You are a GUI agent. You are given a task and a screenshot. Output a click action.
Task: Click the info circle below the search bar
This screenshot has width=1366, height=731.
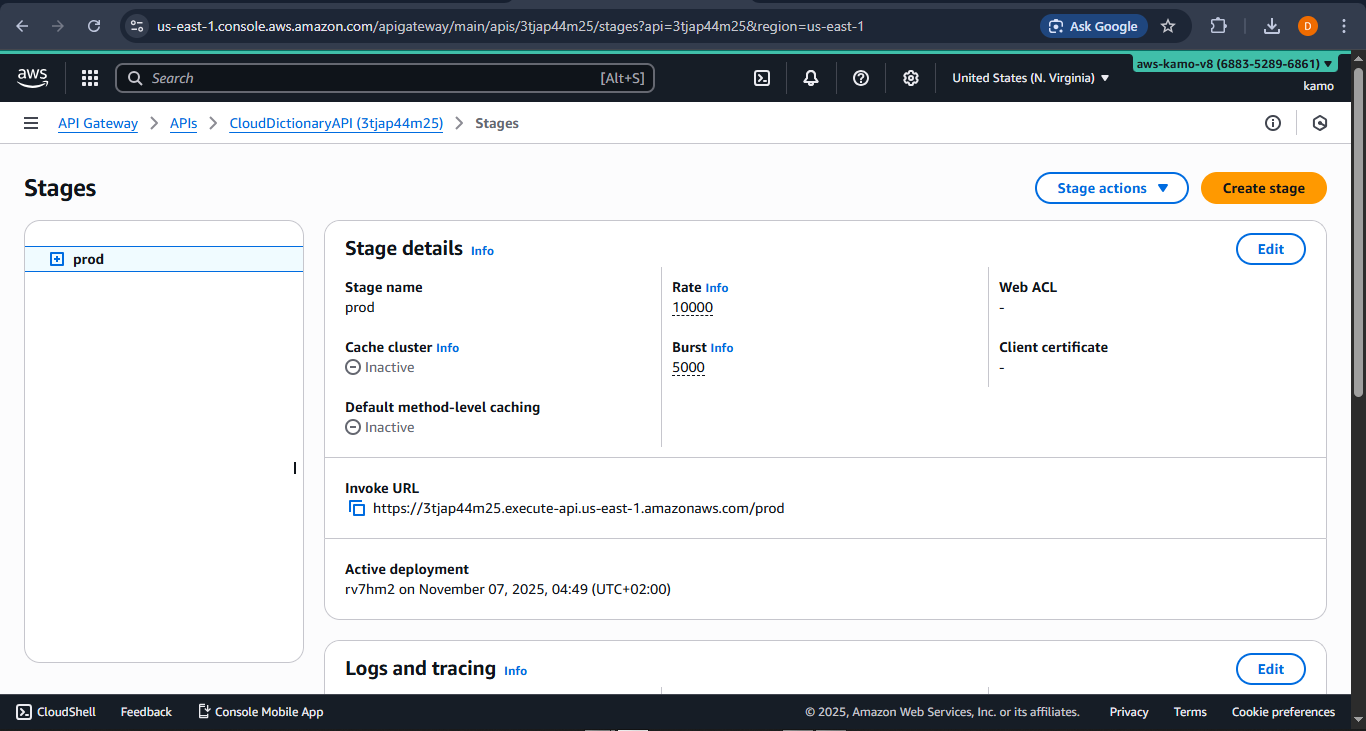pos(1272,122)
